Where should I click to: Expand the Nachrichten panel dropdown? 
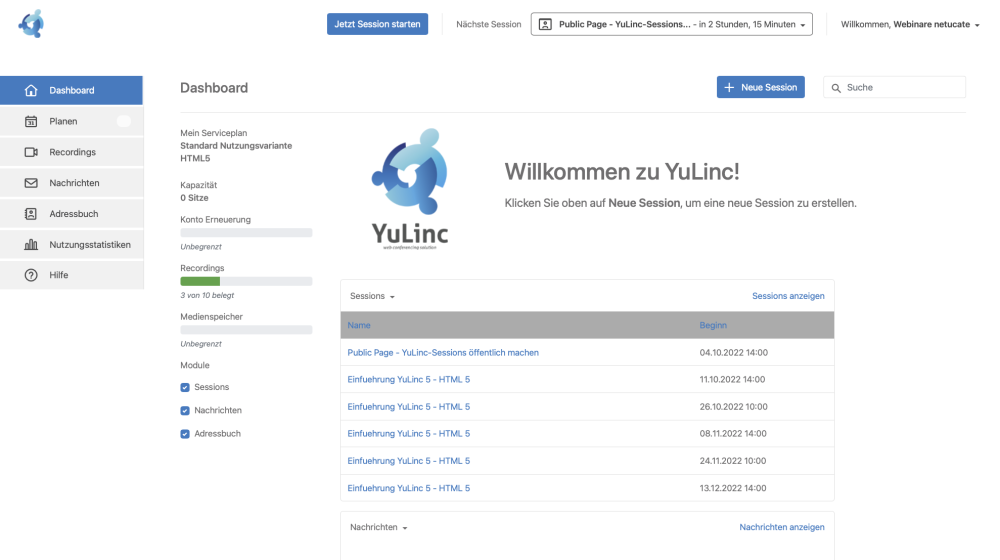pyautogui.click(x=379, y=527)
